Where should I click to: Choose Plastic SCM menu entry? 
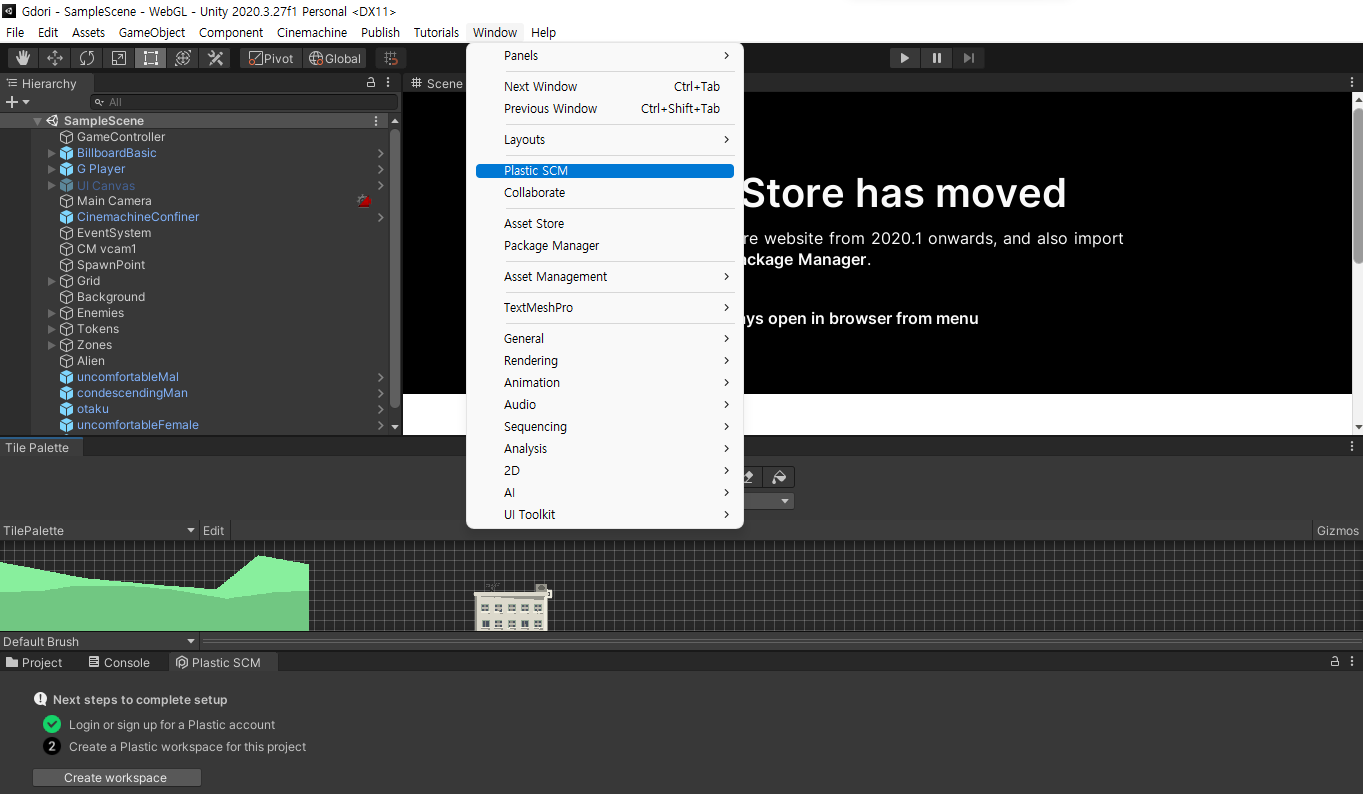tap(605, 171)
